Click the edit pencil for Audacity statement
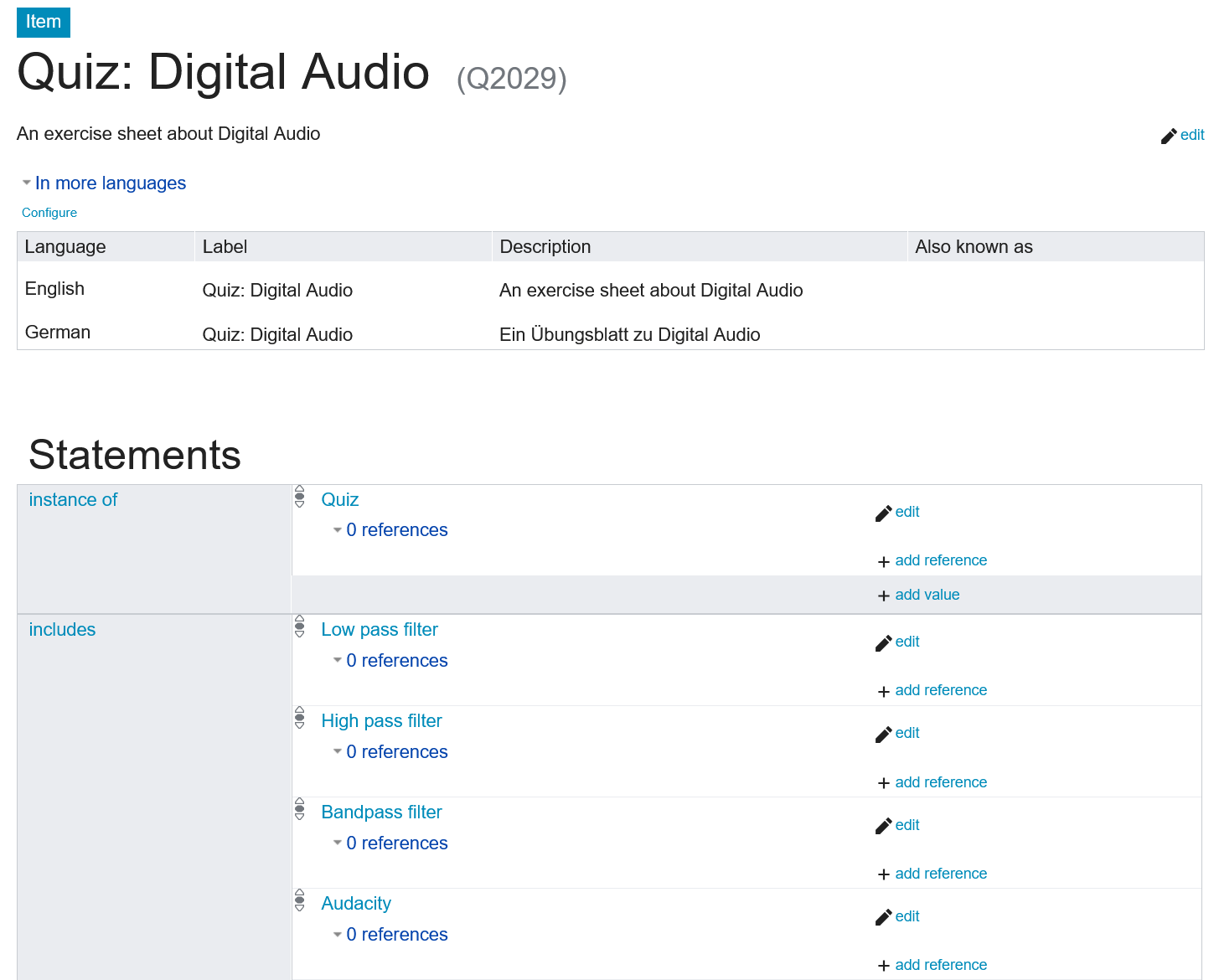 click(883, 917)
